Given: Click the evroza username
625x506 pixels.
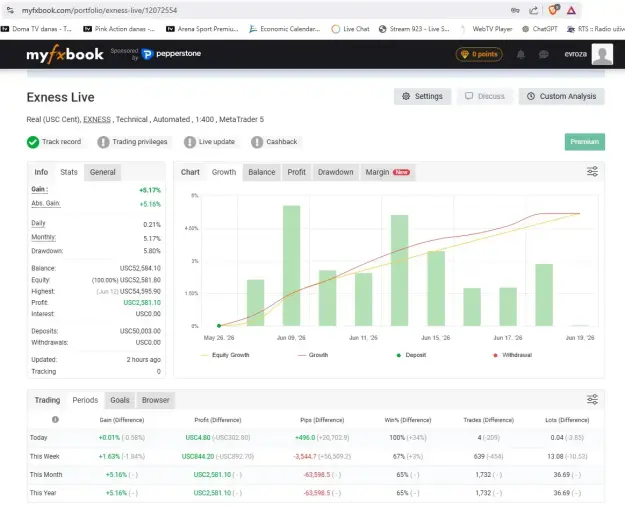Looking at the screenshot, I should tap(575, 54).
